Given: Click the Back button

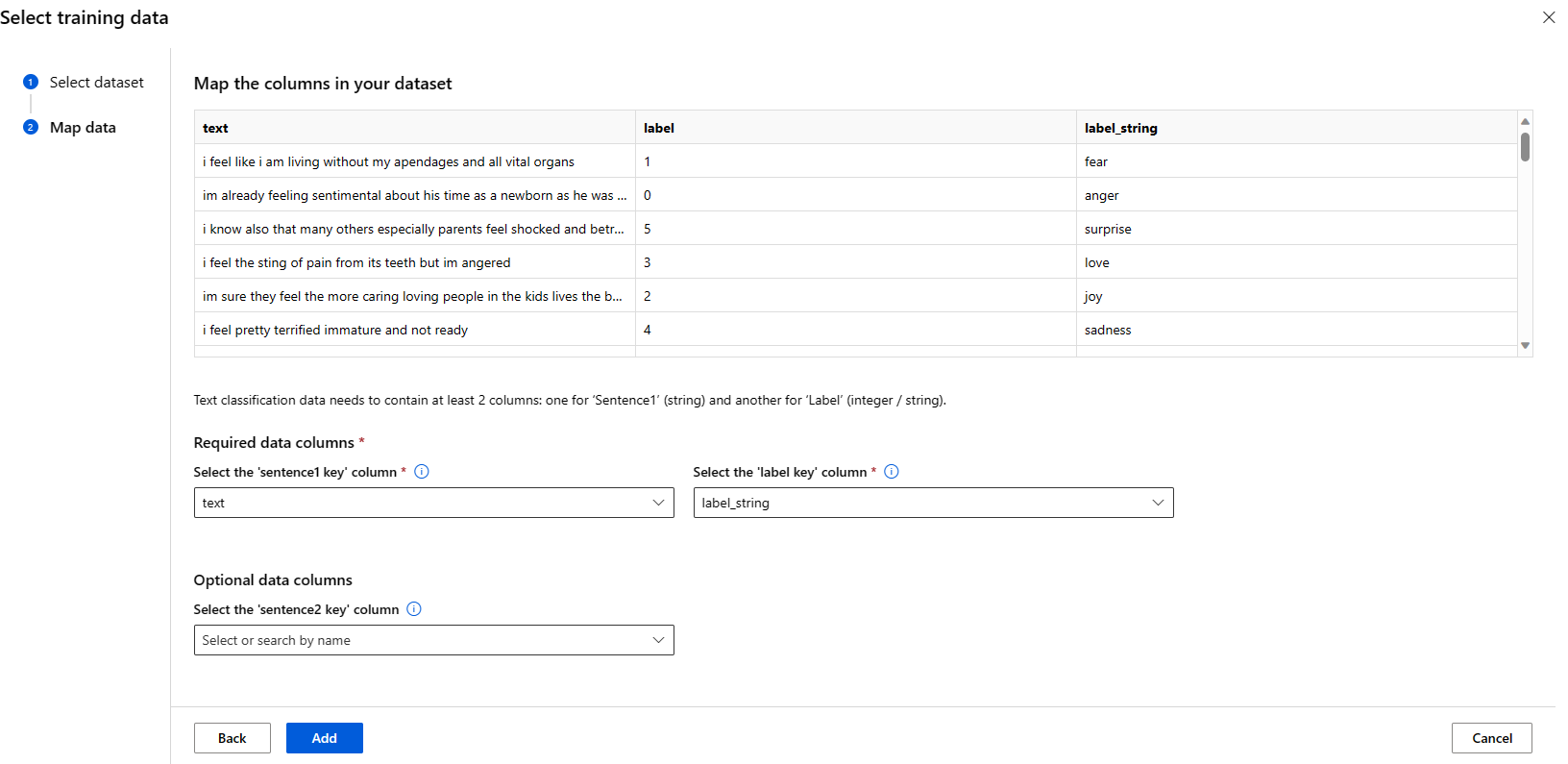Looking at the screenshot, I should coord(232,738).
